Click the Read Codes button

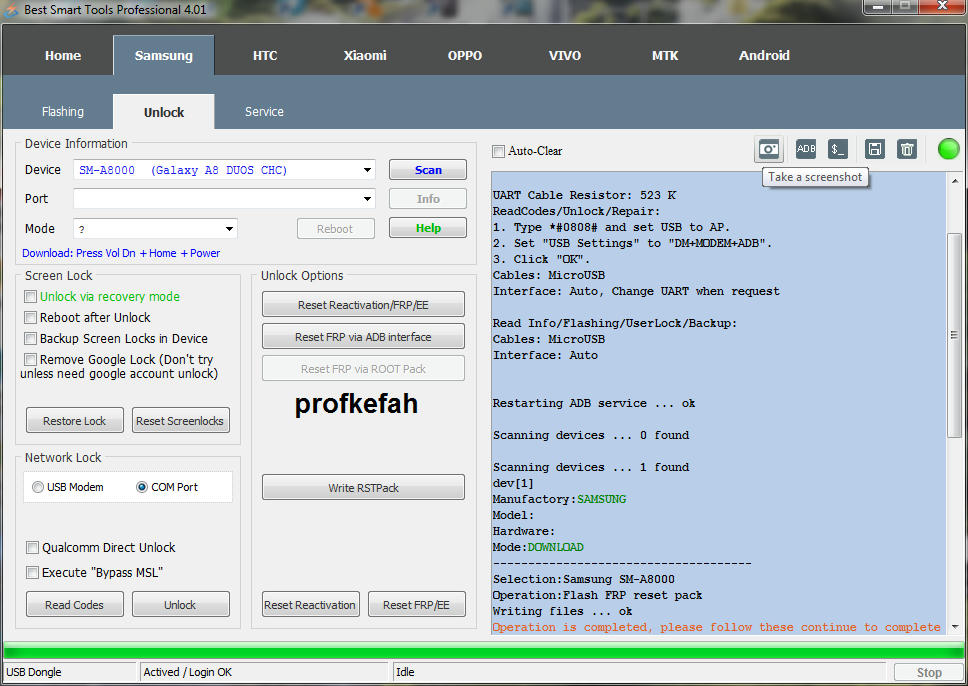pos(75,605)
